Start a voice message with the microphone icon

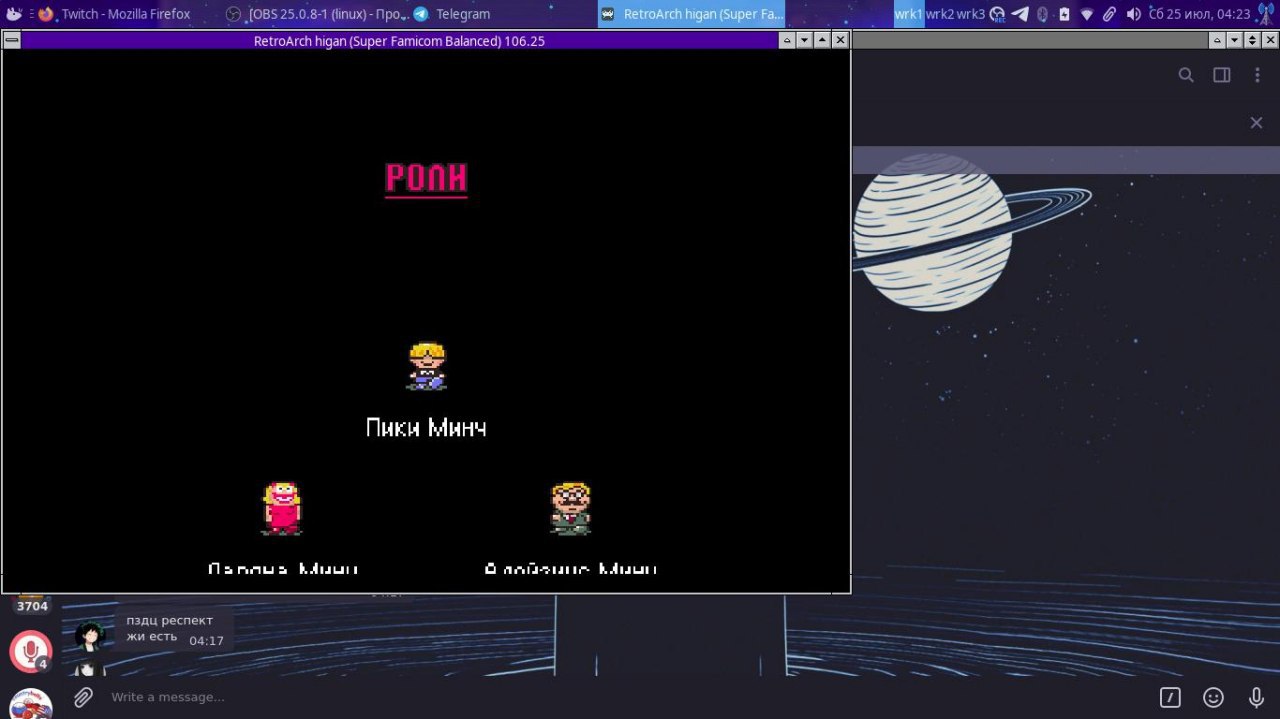pyautogui.click(x=1256, y=697)
